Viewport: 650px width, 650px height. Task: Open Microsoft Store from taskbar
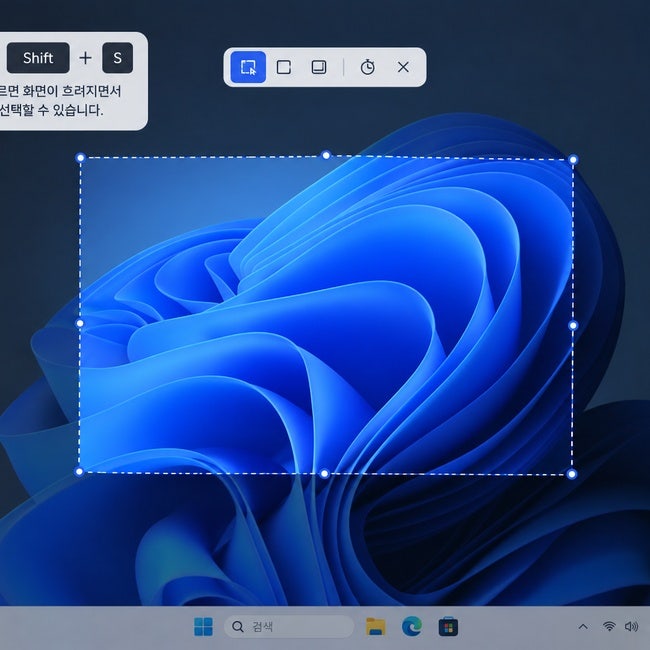click(448, 626)
